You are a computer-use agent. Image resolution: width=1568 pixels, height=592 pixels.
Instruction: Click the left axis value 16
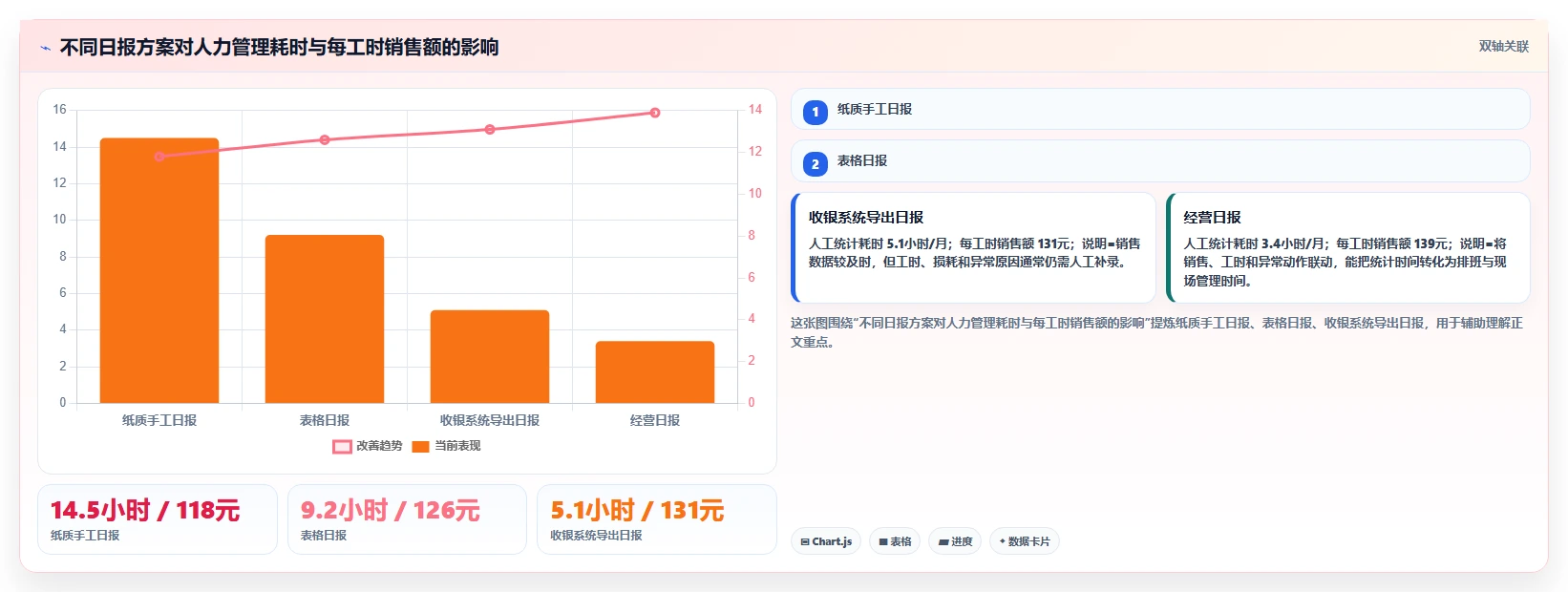[59, 110]
